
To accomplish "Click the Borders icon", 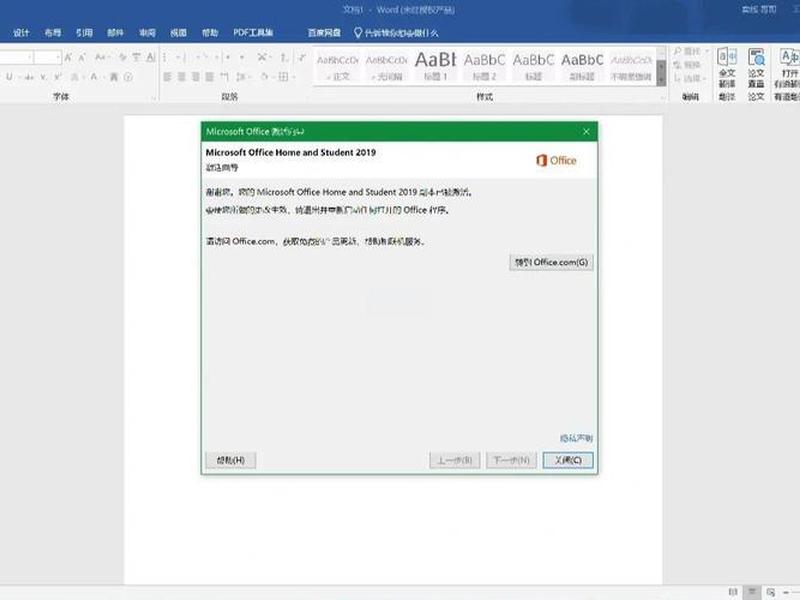I will 283,77.
